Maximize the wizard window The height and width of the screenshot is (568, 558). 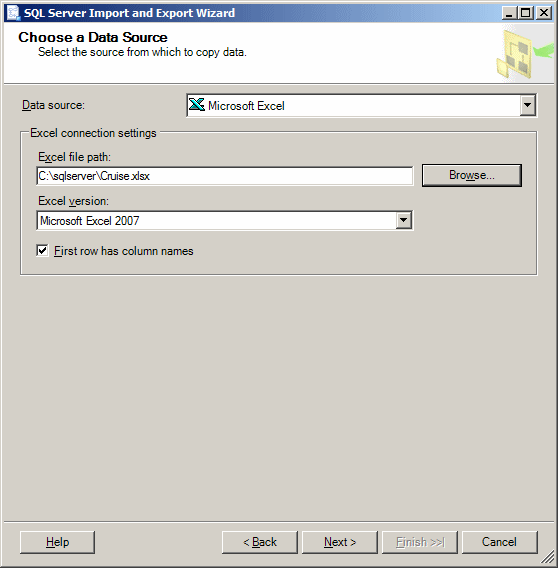click(526, 13)
